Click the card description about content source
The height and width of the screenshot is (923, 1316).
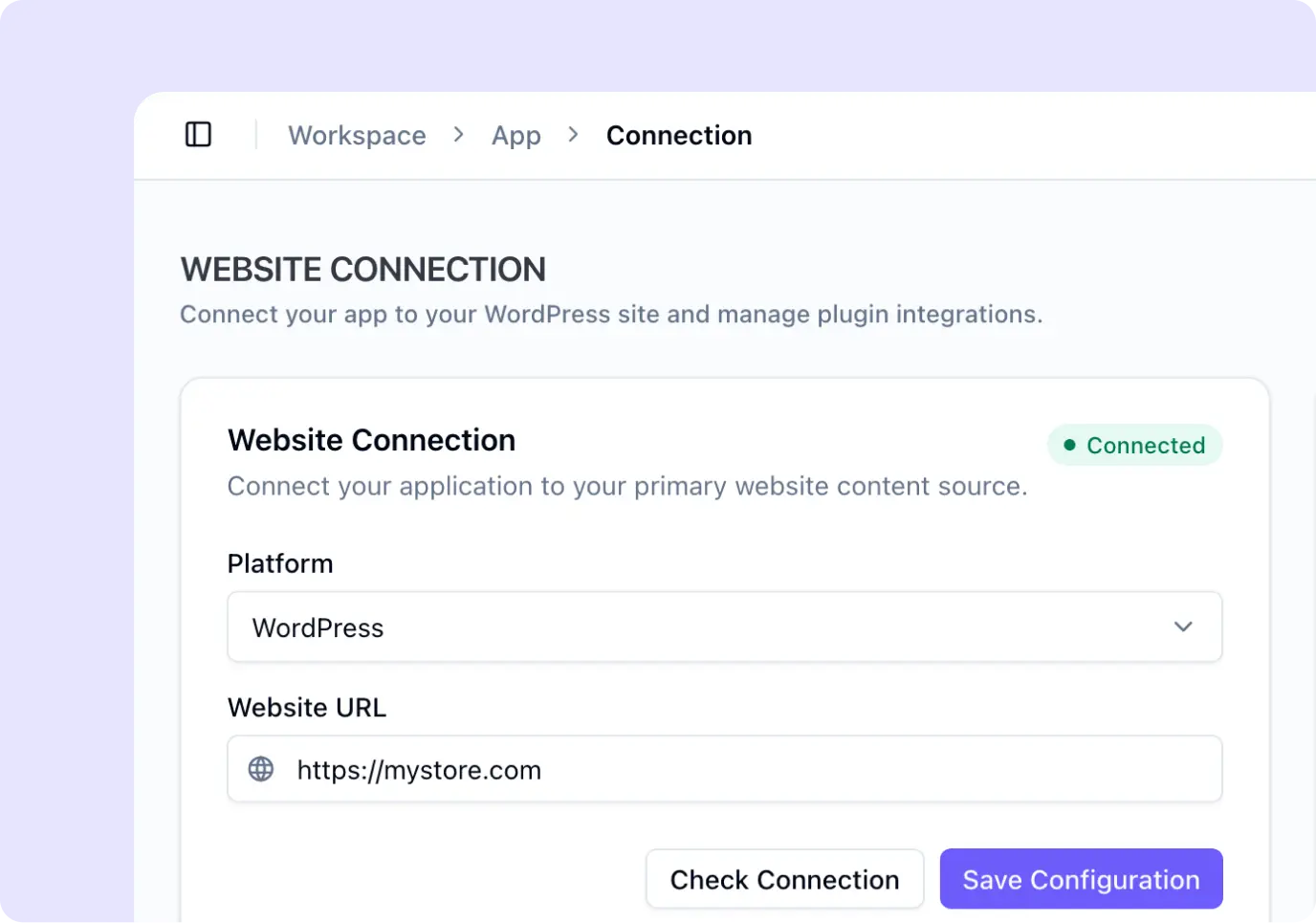pyautogui.click(x=627, y=486)
